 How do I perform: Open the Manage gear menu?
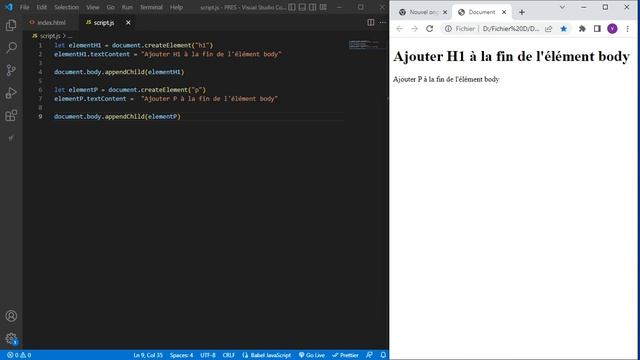tap(11, 338)
